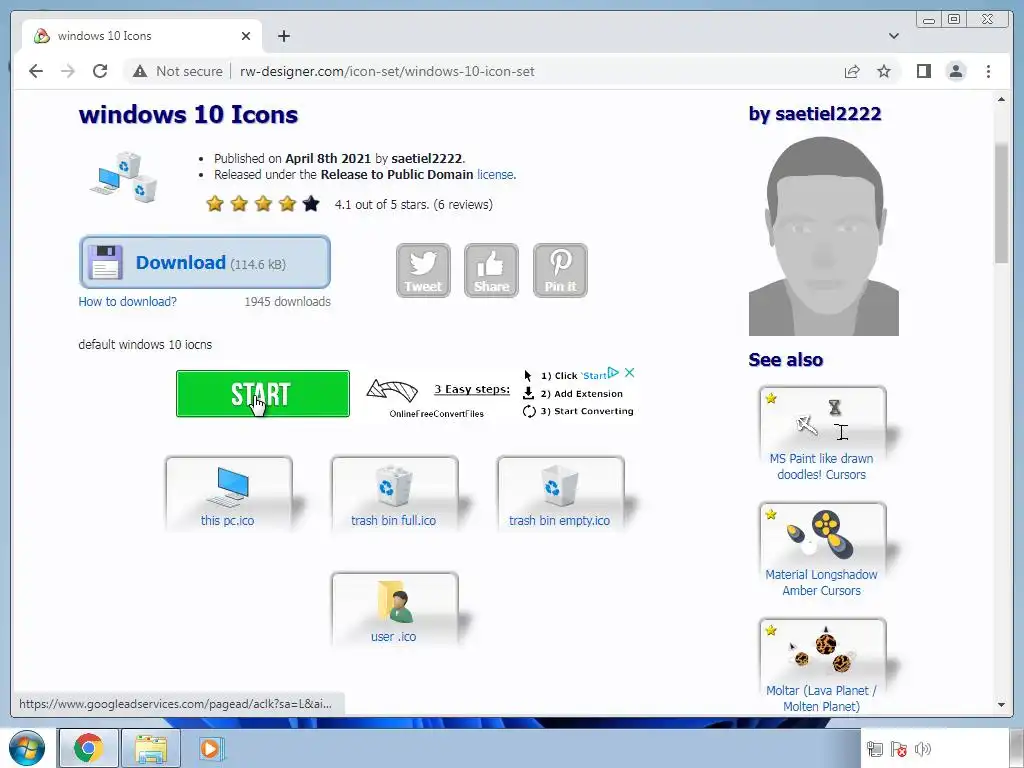The height and width of the screenshot is (768, 1024).
Task: Click the Action Center flag tray icon
Action: [x=899, y=749]
